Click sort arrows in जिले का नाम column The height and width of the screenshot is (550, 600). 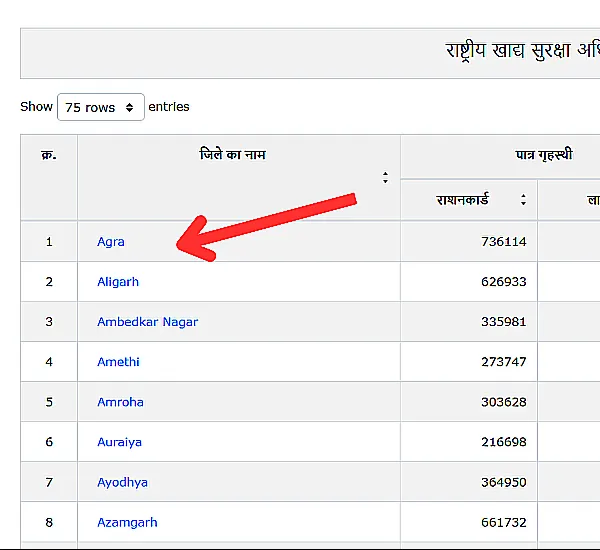(385, 178)
